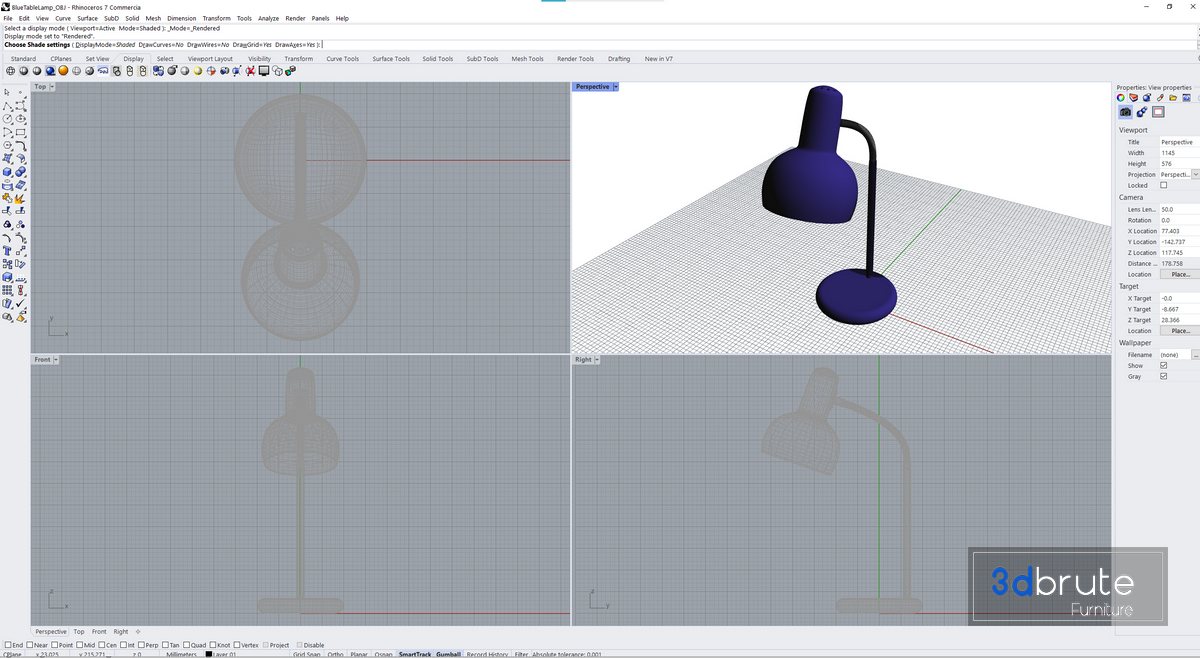Open the camera view properties icon
The height and width of the screenshot is (658, 1200).
1125,112
